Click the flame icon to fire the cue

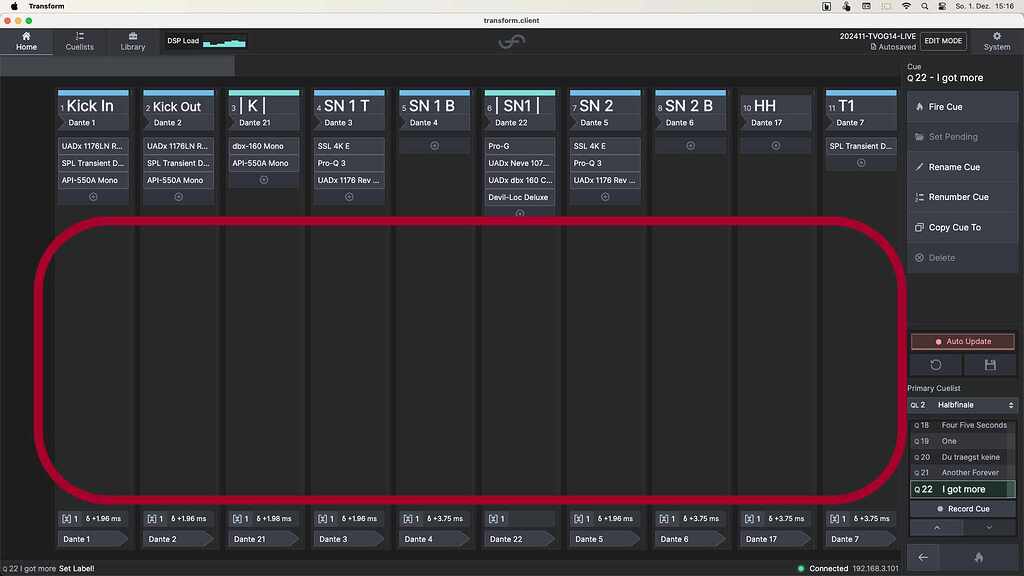pyautogui.click(x=920, y=107)
